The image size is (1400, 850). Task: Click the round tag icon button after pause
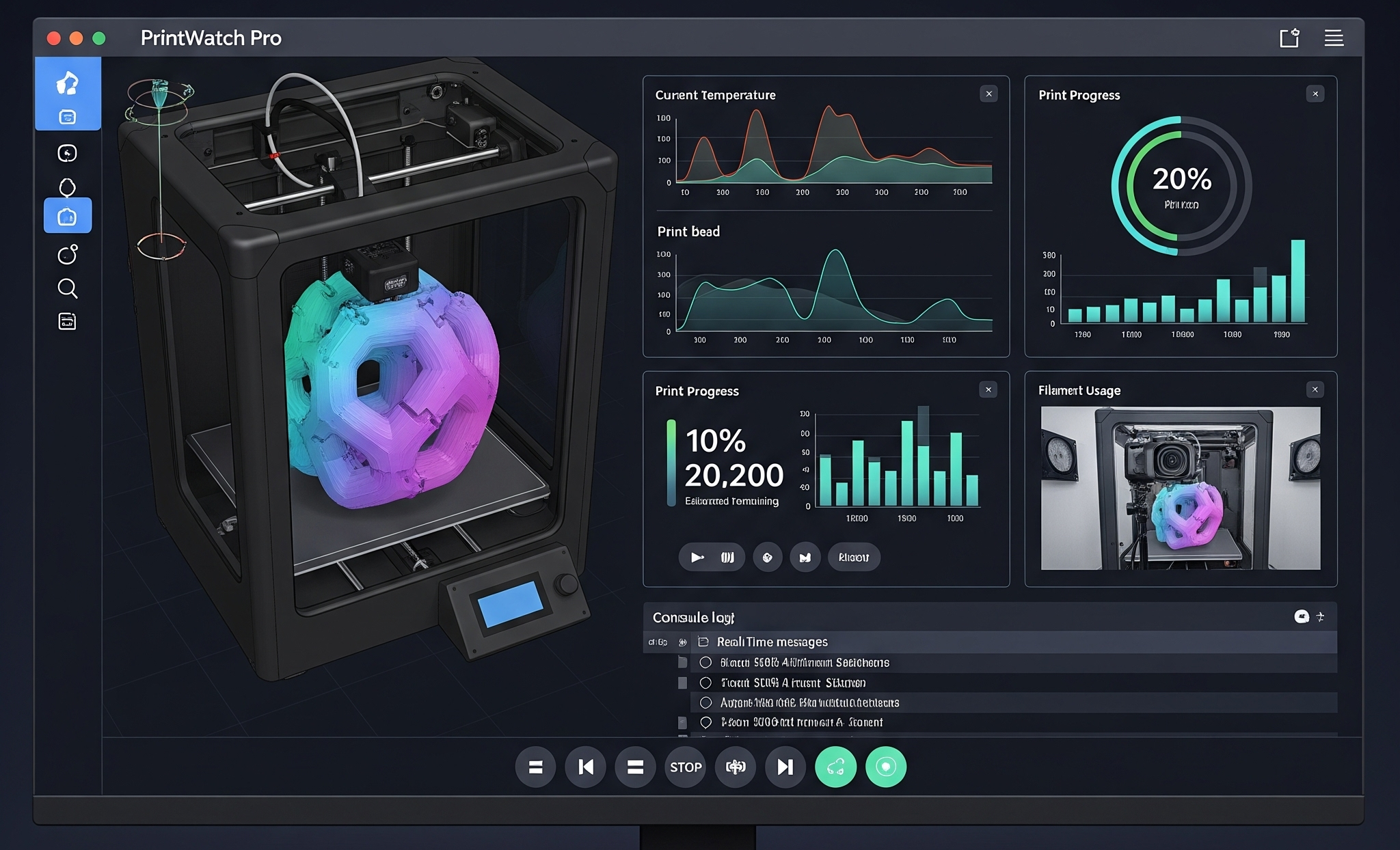coord(768,558)
